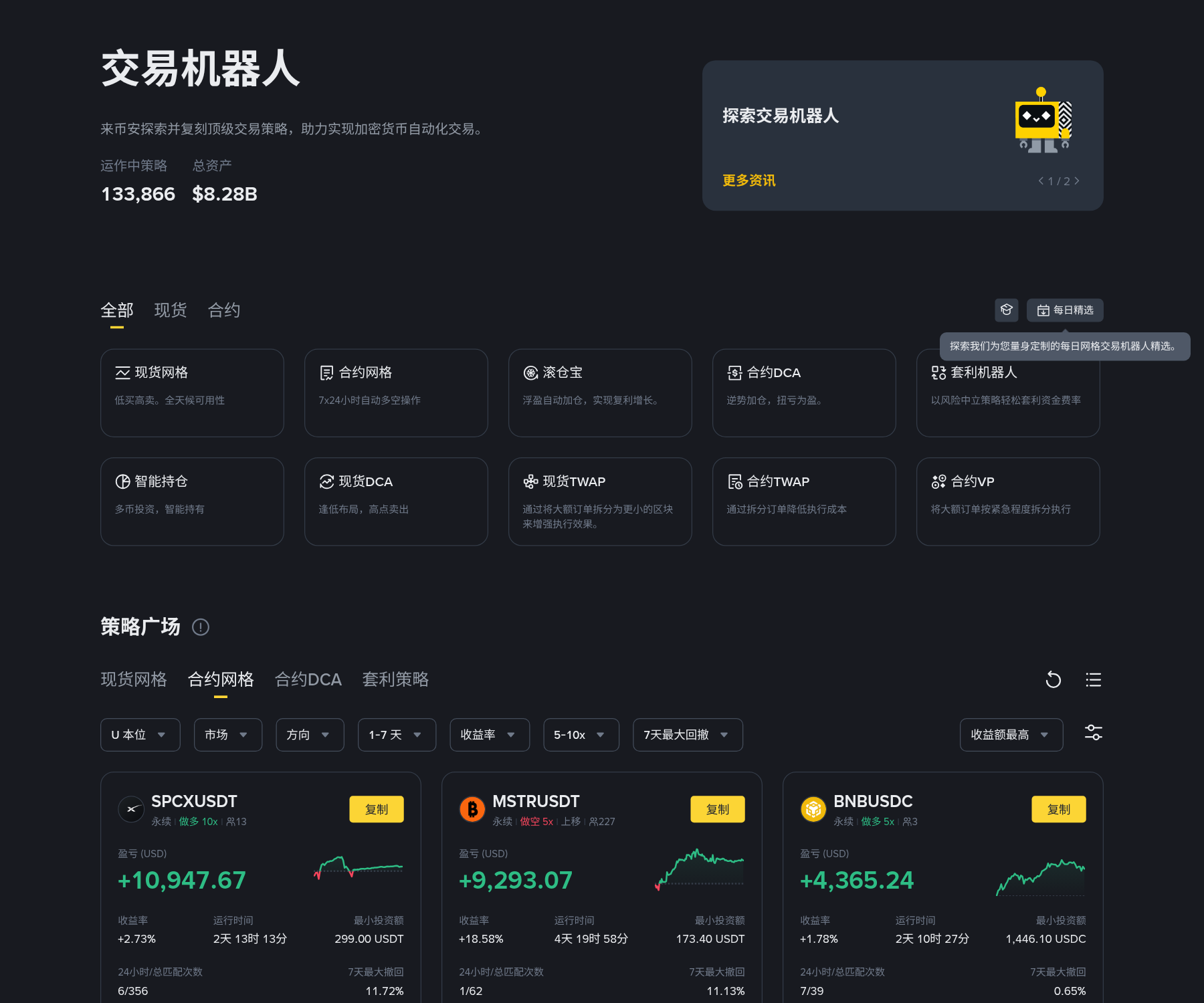Click the BNBUSDC pair name
Image resolution: width=1204 pixels, height=1003 pixels.
873,801
